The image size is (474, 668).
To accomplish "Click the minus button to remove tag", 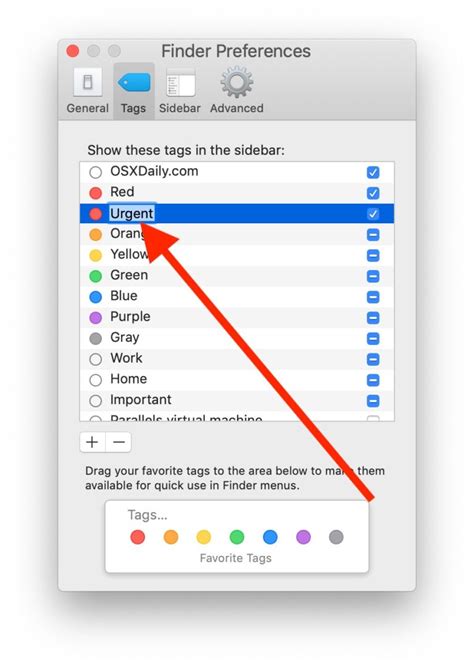I will pyautogui.click(x=118, y=442).
